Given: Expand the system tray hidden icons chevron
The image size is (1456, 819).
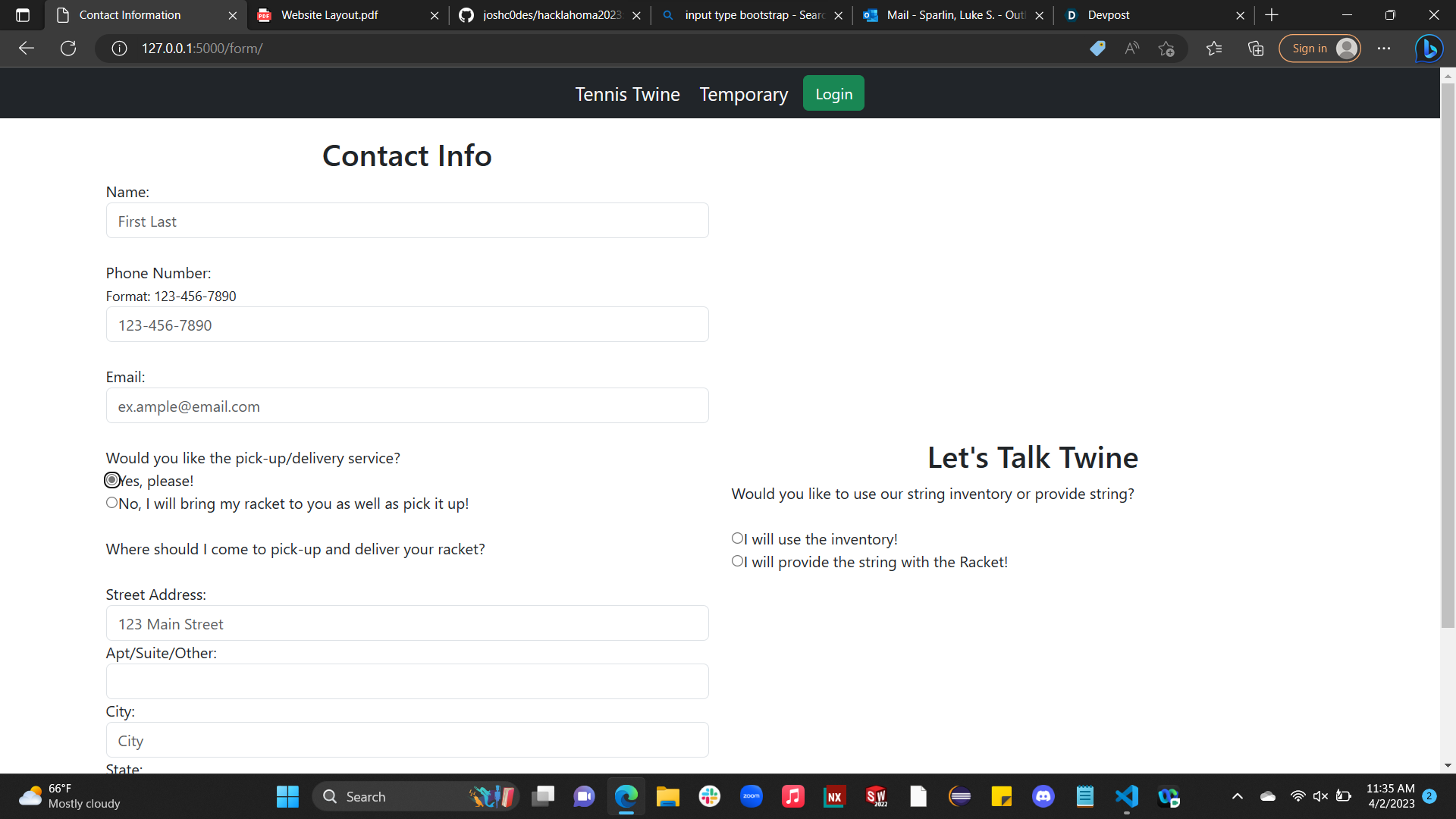Looking at the screenshot, I should point(1237,796).
